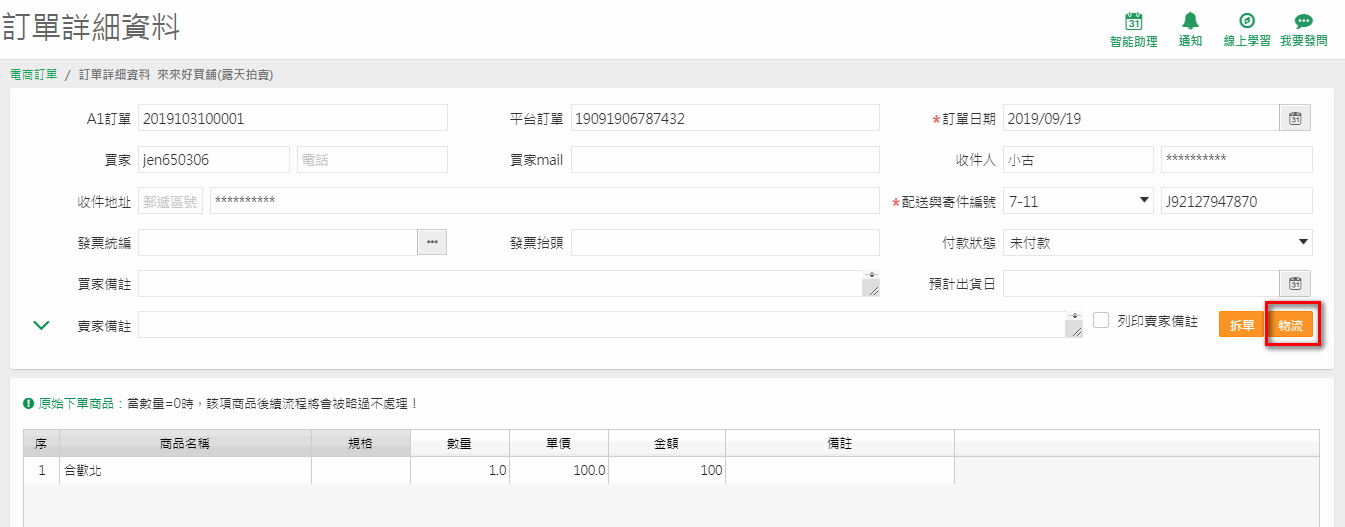Click the 規格 column header
The height and width of the screenshot is (527, 1345).
click(x=360, y=443)
